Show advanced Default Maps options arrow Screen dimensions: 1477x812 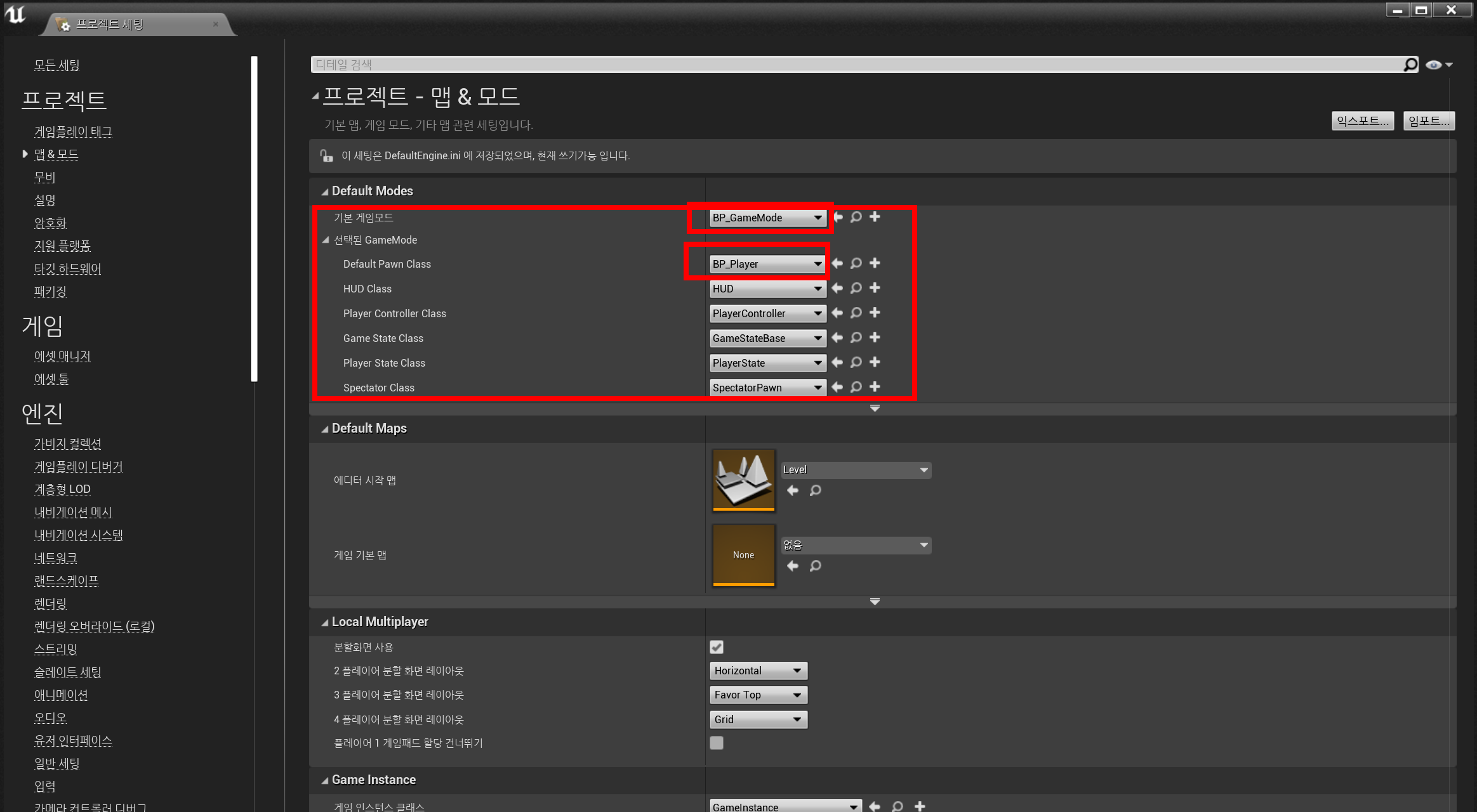point(875,601)
